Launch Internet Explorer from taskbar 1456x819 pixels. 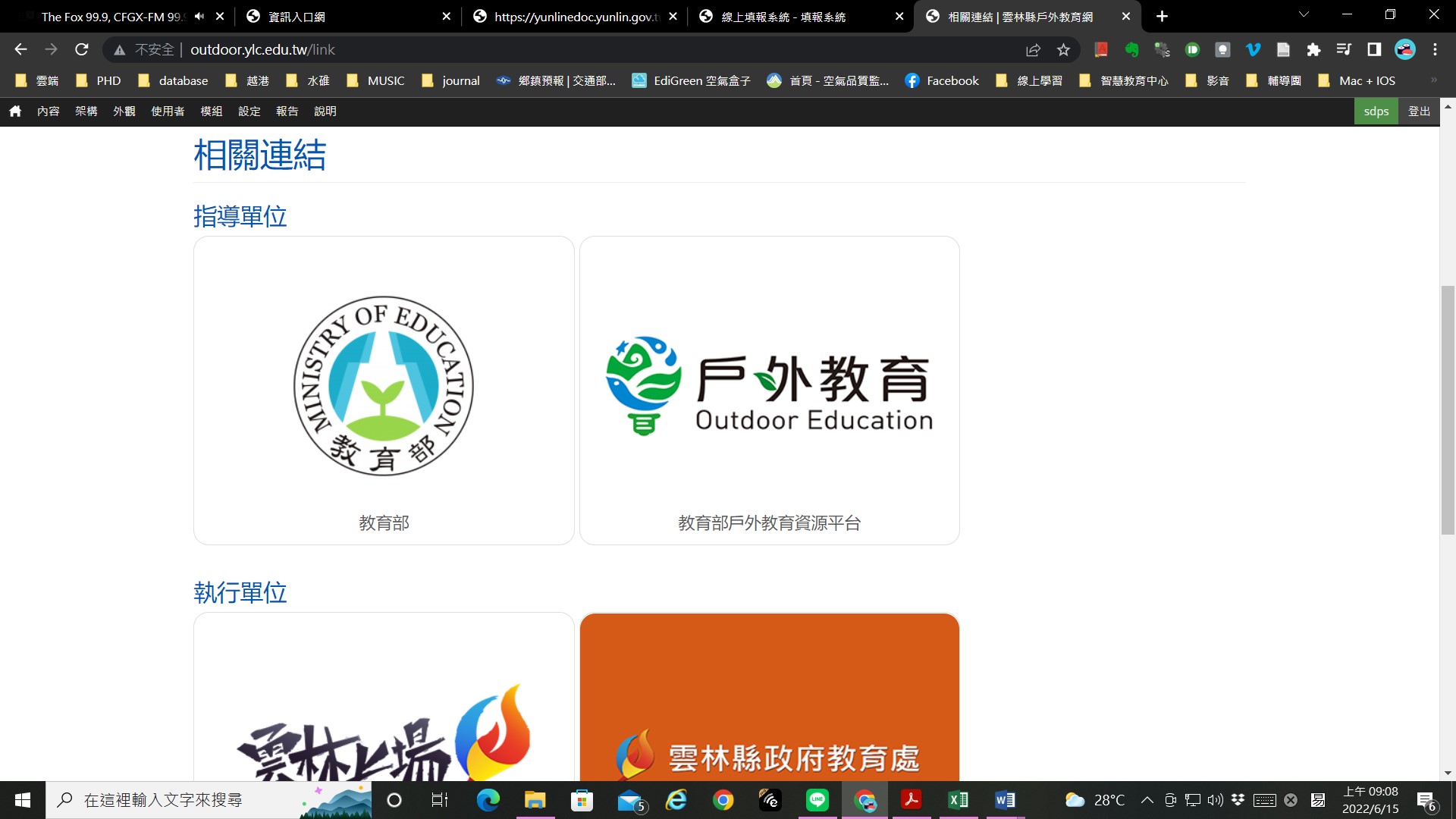[676, 800]
